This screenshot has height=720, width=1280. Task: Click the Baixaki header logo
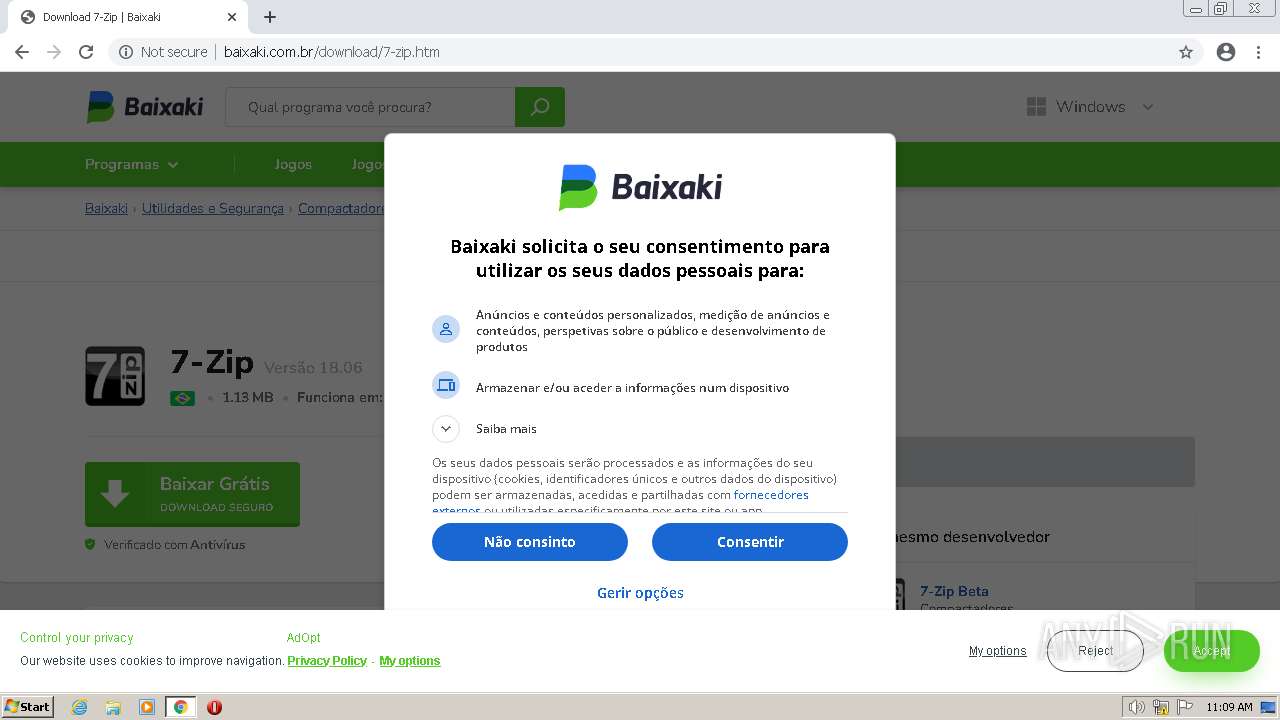[x=145, y=106]
